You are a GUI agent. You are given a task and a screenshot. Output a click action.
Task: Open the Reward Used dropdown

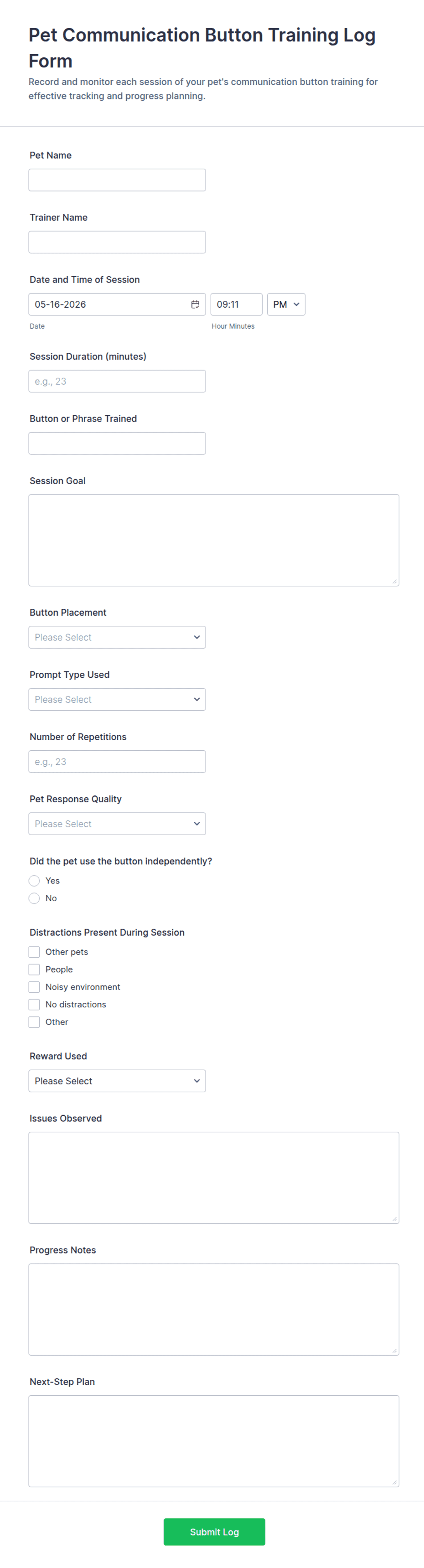tap(117, 1081)
